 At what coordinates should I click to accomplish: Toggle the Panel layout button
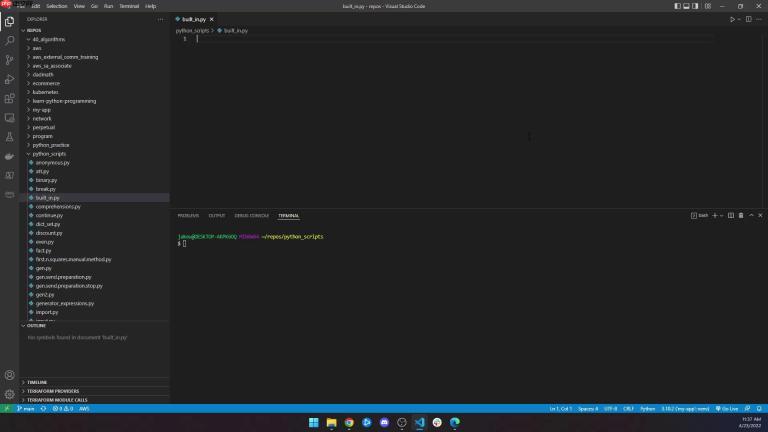[686, 6]
